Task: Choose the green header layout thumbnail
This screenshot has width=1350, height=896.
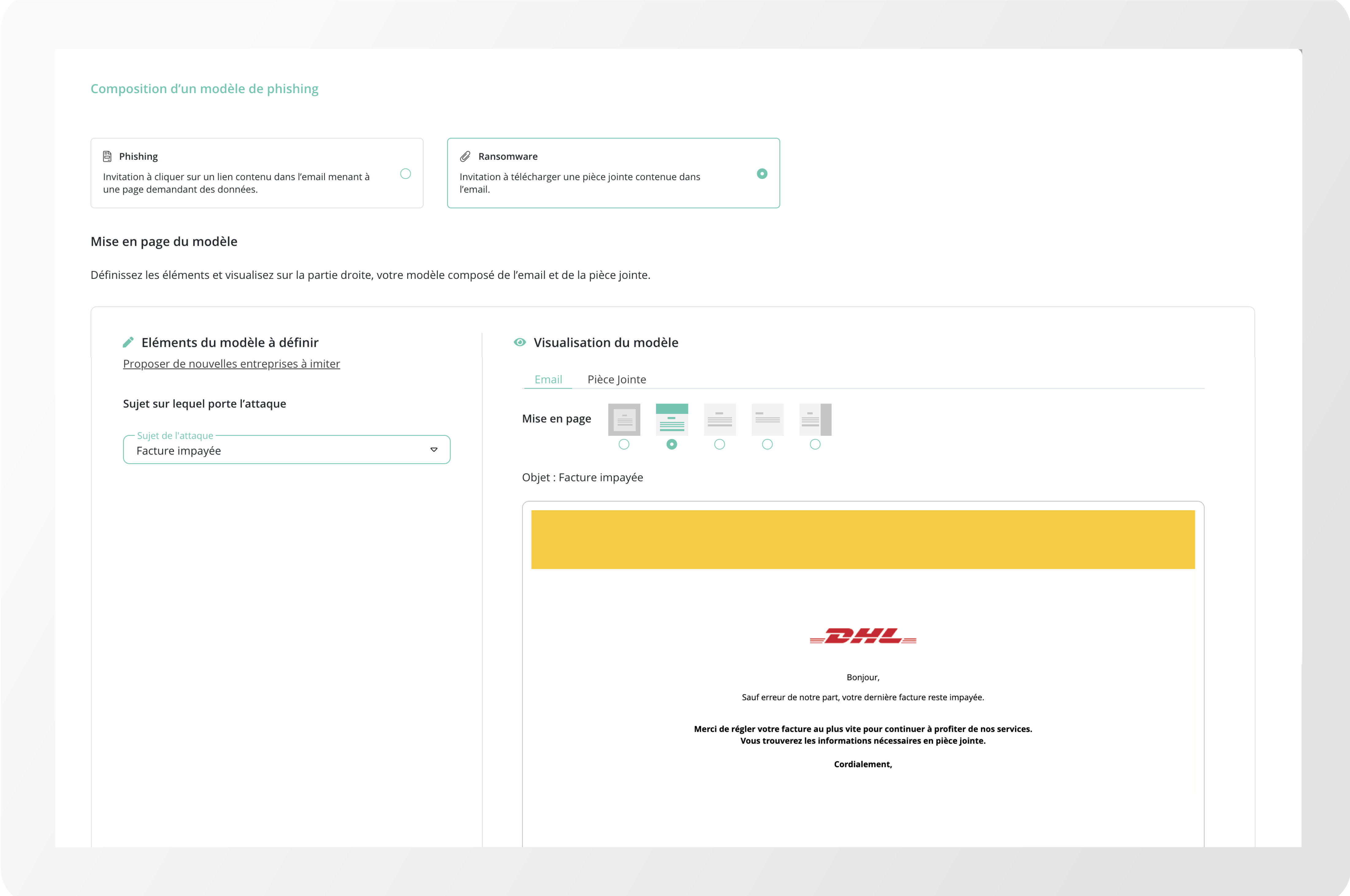Action: [x=672, y=420]
